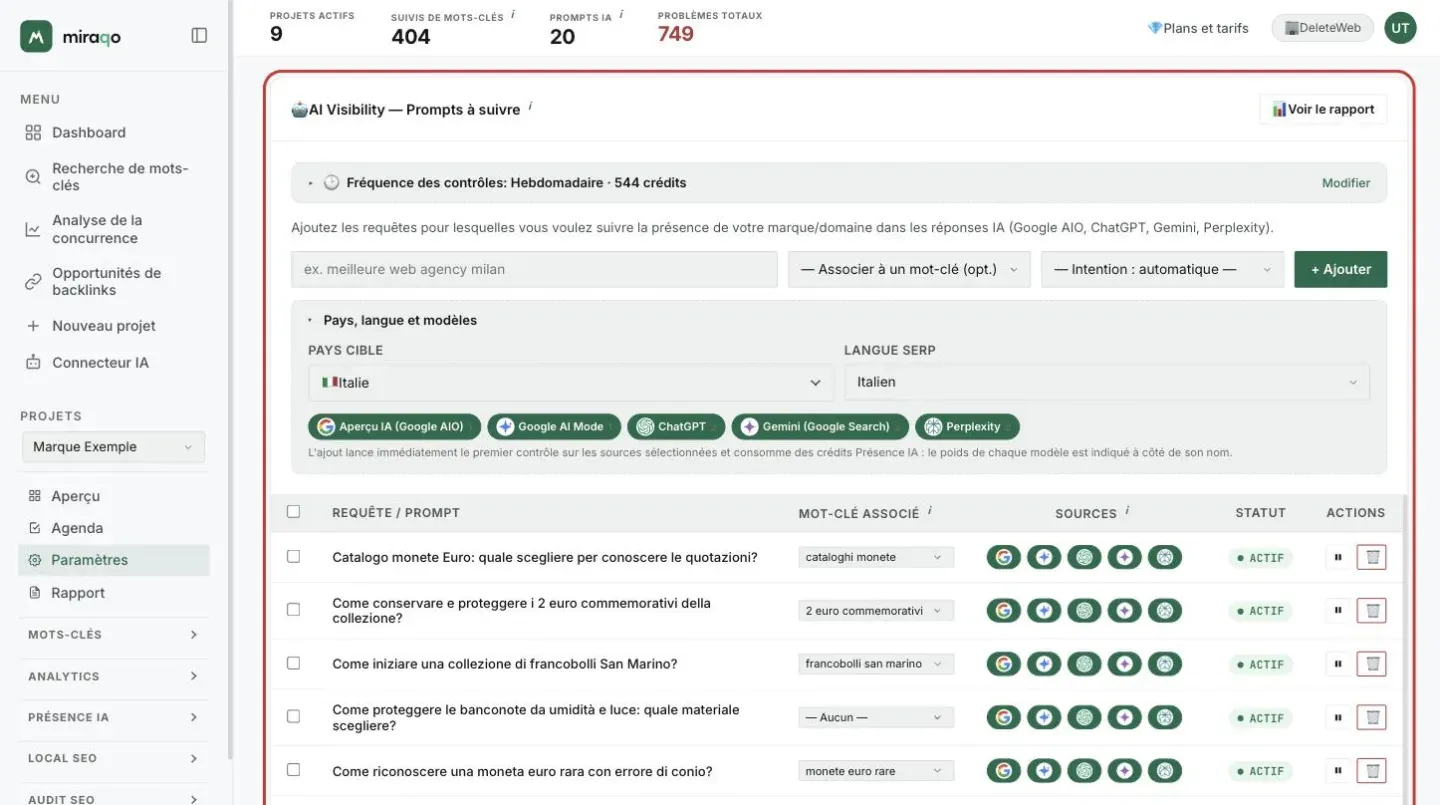Open Connecteur IA in the sidebar
This screenshot has width=1440, height=805.
(100, 362)
